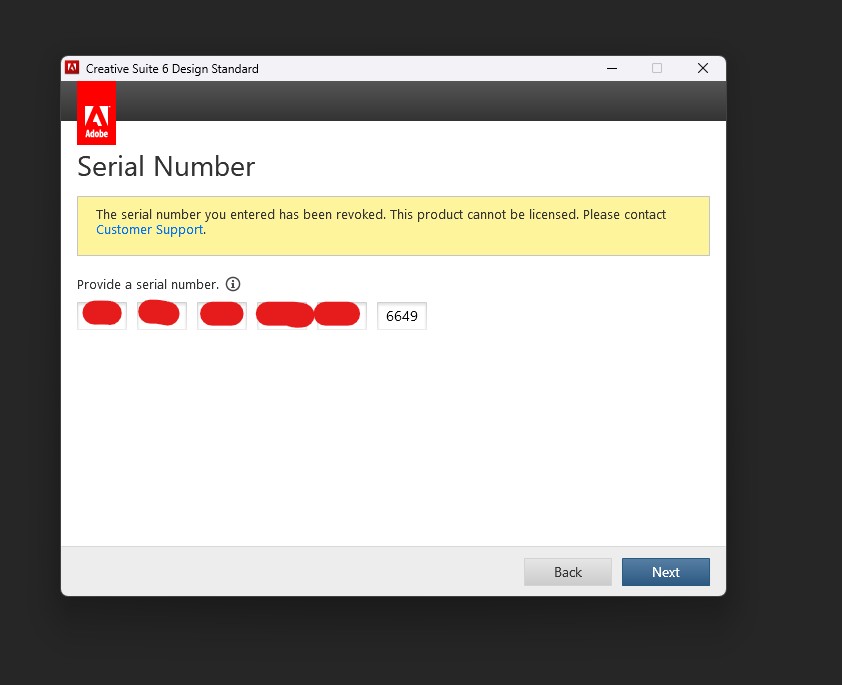Viewport: 843px width, 685px height.
Task: Click the Adobe logo in the header
Action: (96, 111)
